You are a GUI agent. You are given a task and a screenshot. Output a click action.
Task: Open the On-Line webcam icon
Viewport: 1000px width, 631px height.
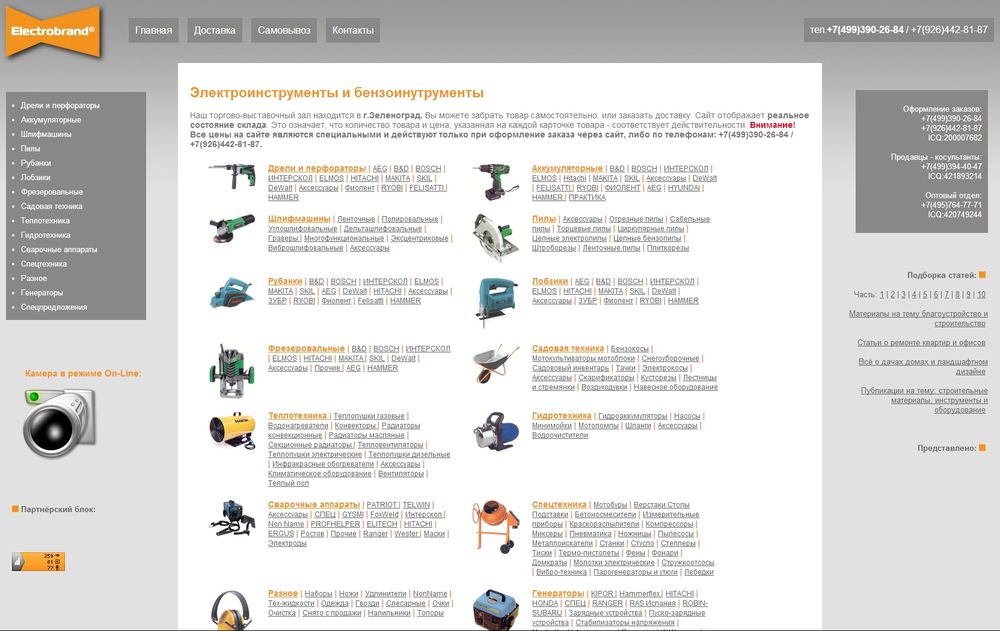click(59, 422)
